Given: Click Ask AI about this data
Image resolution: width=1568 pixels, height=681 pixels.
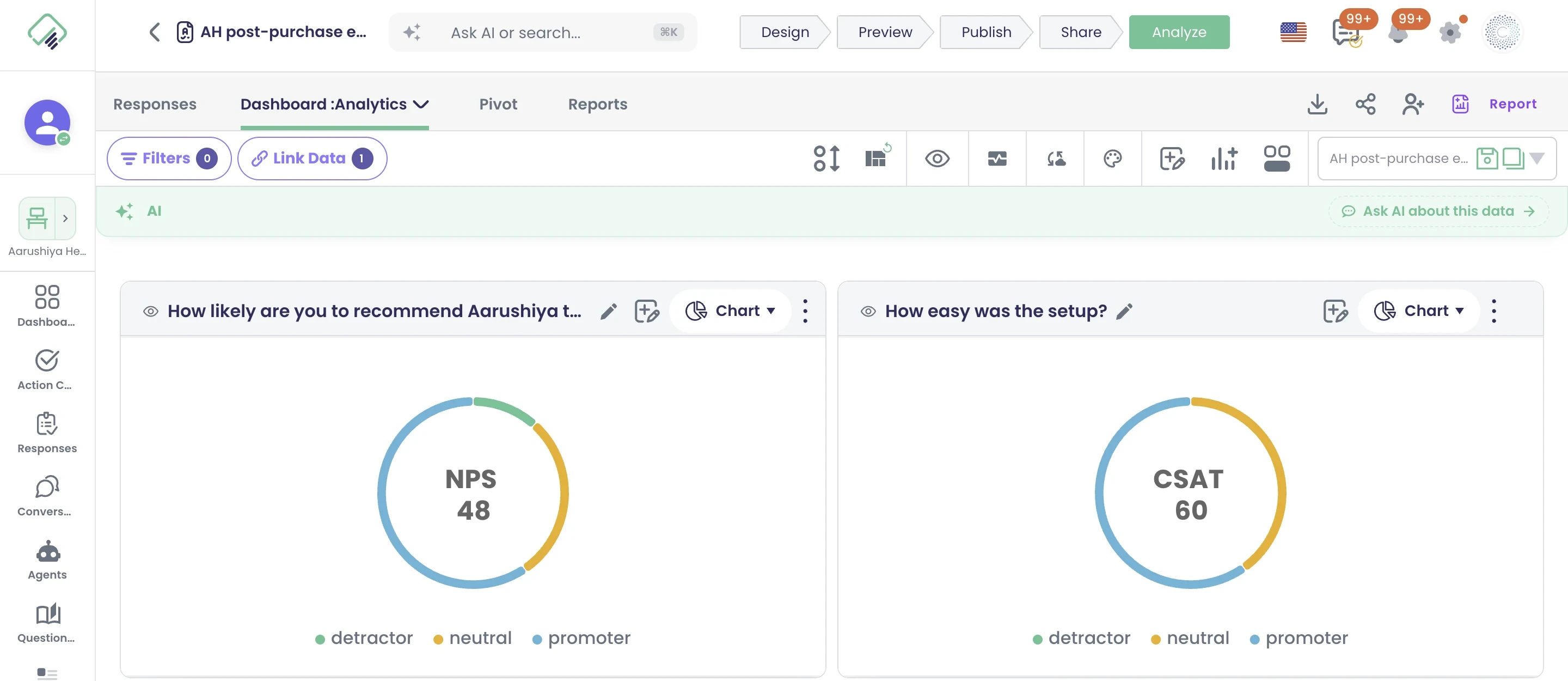Looking at the screenshot, I should click(x=1438, y=211).
